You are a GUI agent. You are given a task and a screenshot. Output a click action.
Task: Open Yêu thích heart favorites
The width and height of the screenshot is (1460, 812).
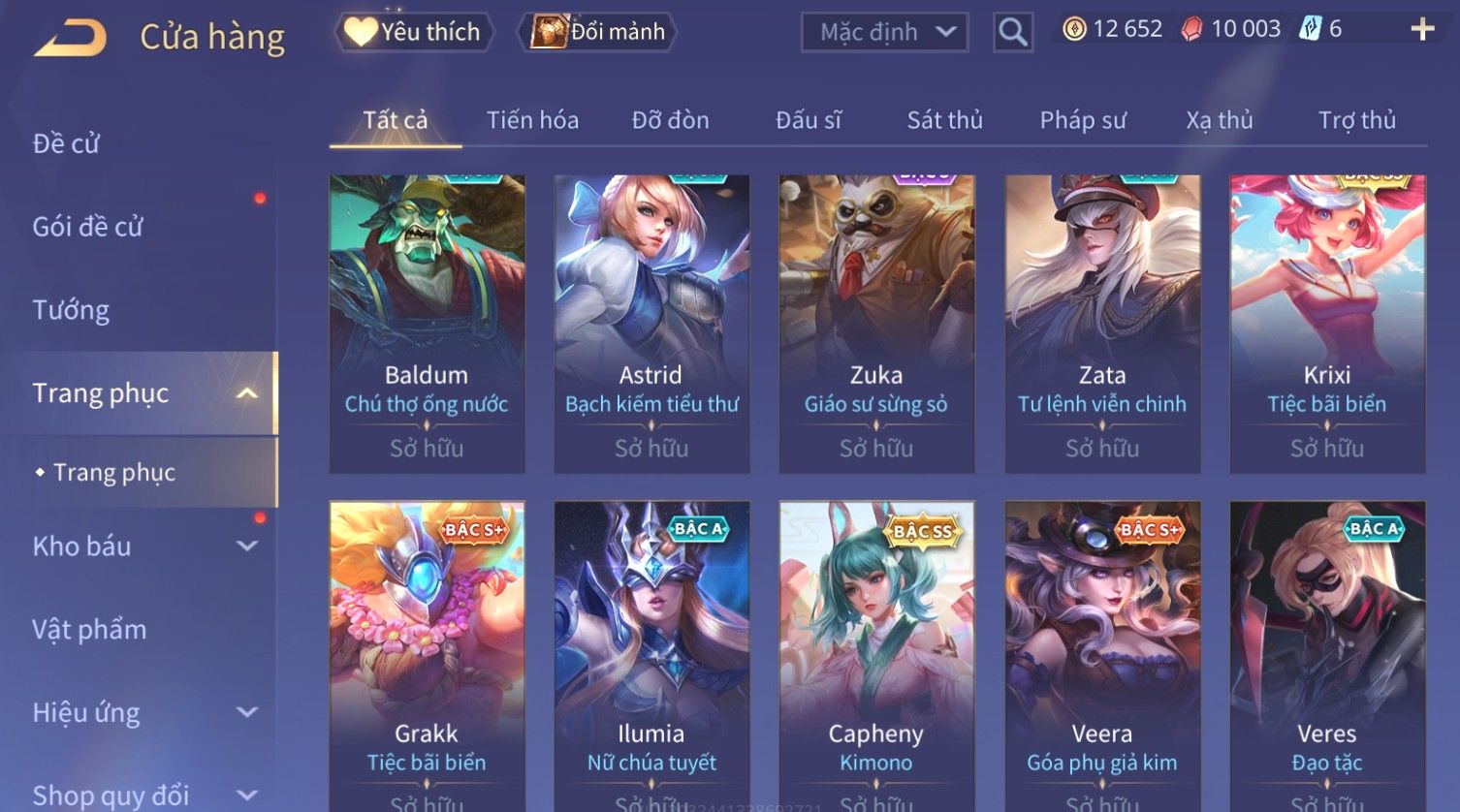click(x=415, y=32)
